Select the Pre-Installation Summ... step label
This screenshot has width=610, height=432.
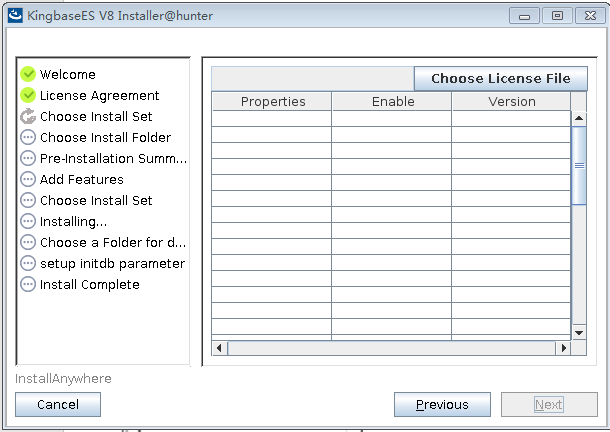[x=113, y=158]
